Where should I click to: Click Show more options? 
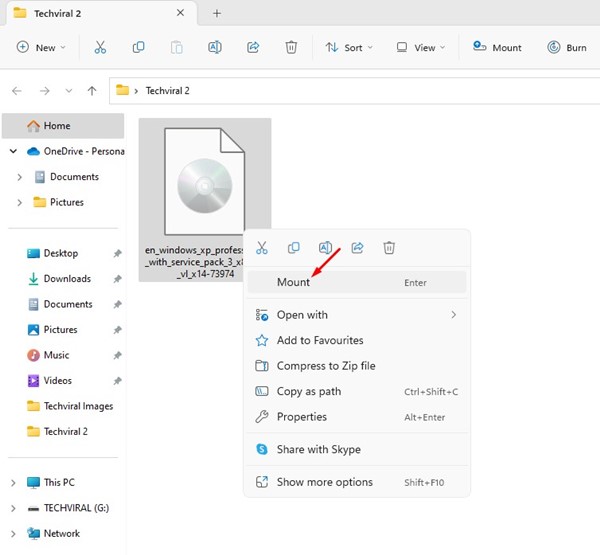click(357, 482)
